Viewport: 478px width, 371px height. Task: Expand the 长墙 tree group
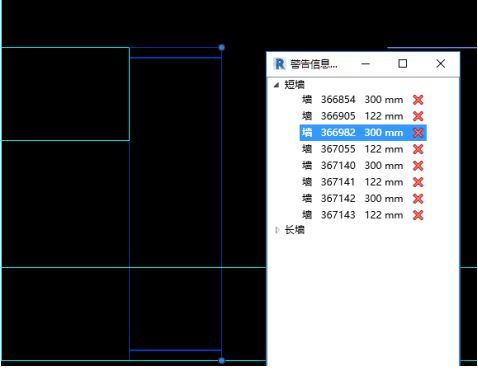tap(277, 230)
